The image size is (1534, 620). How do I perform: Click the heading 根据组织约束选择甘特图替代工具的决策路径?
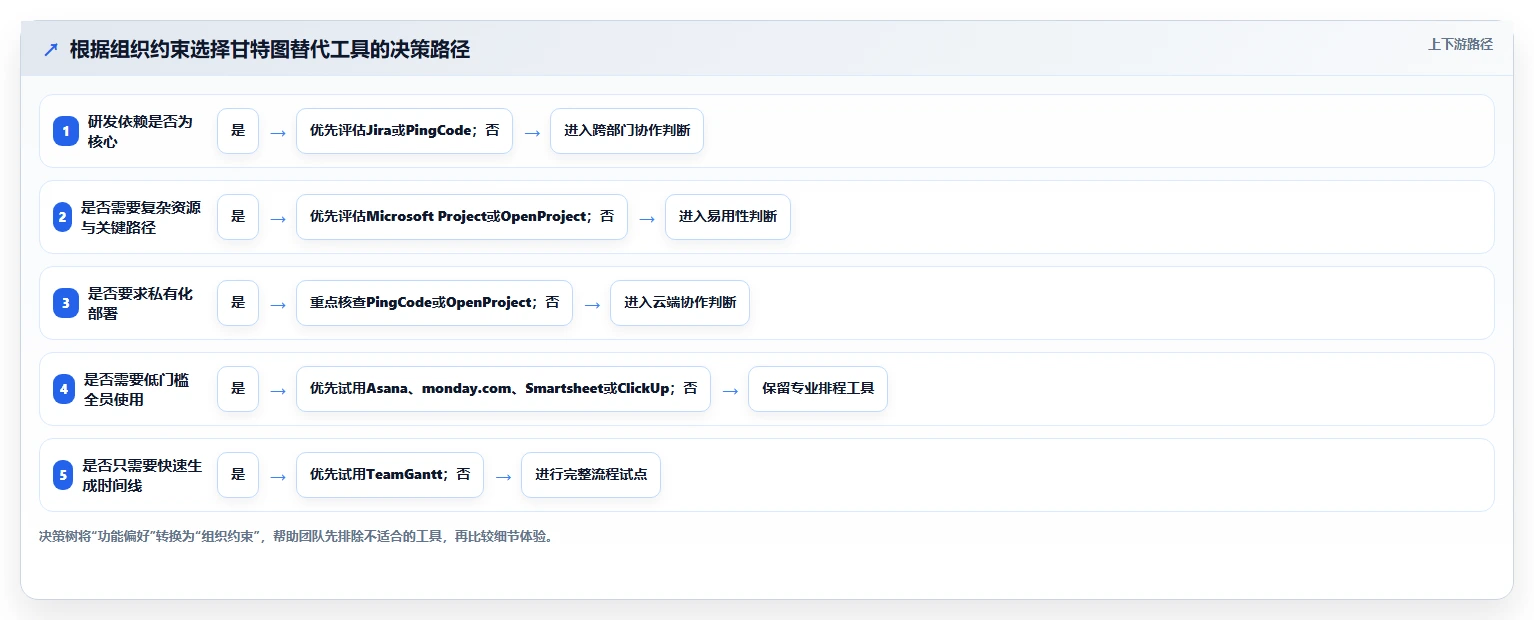coord(270,50)
